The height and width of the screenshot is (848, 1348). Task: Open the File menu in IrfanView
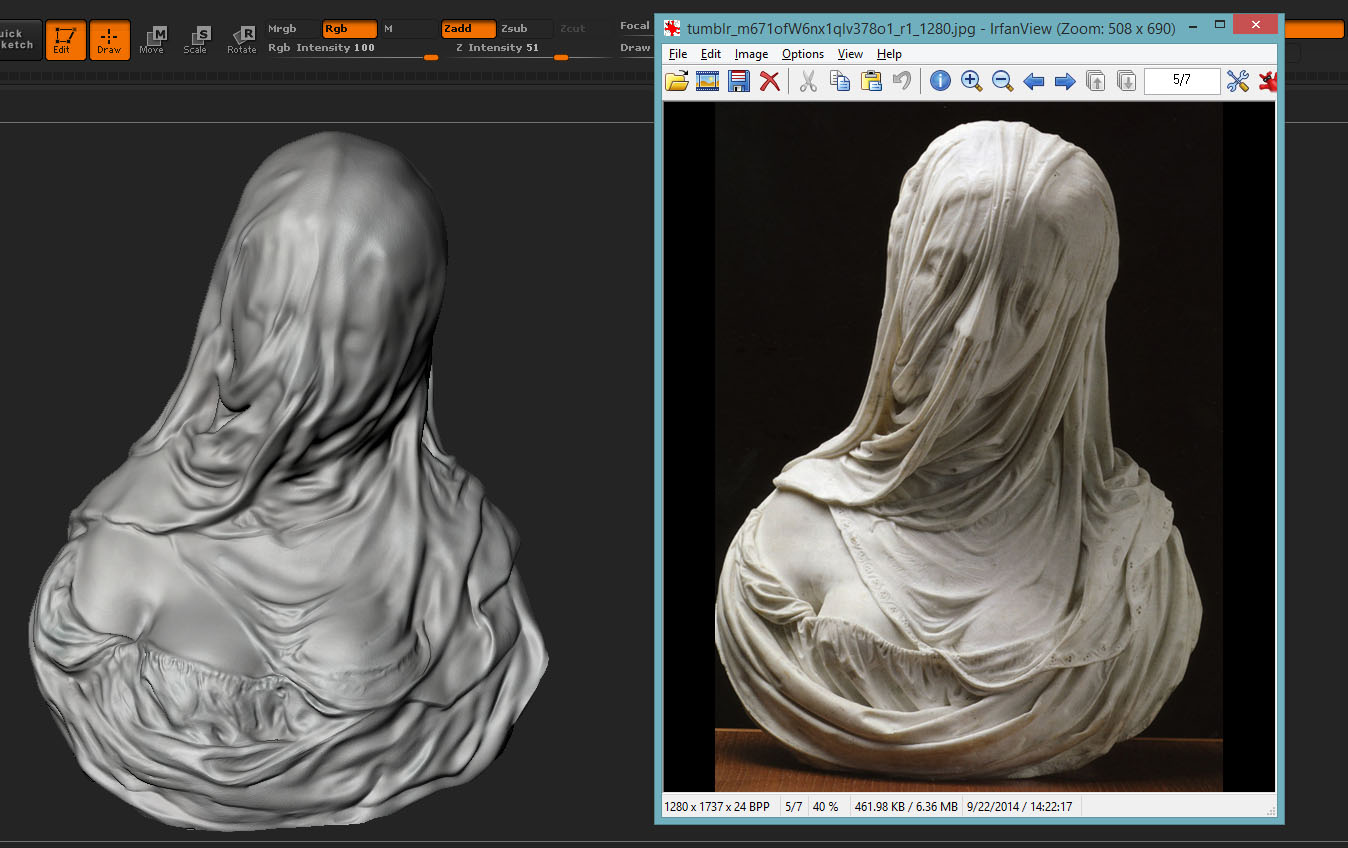click(678, 54)
